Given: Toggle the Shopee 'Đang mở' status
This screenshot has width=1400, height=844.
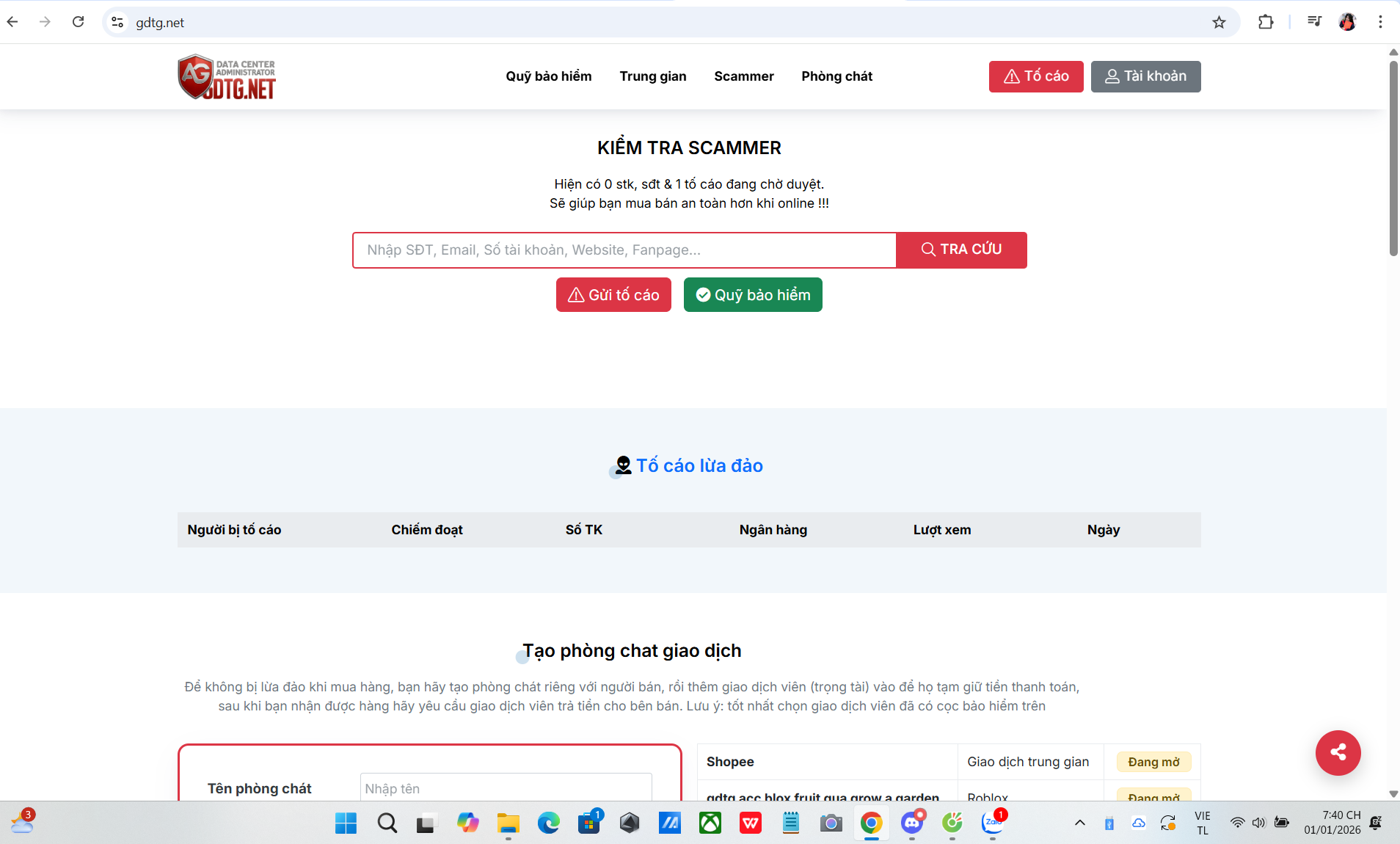Looking at the screenshot, I should 1152,762.
